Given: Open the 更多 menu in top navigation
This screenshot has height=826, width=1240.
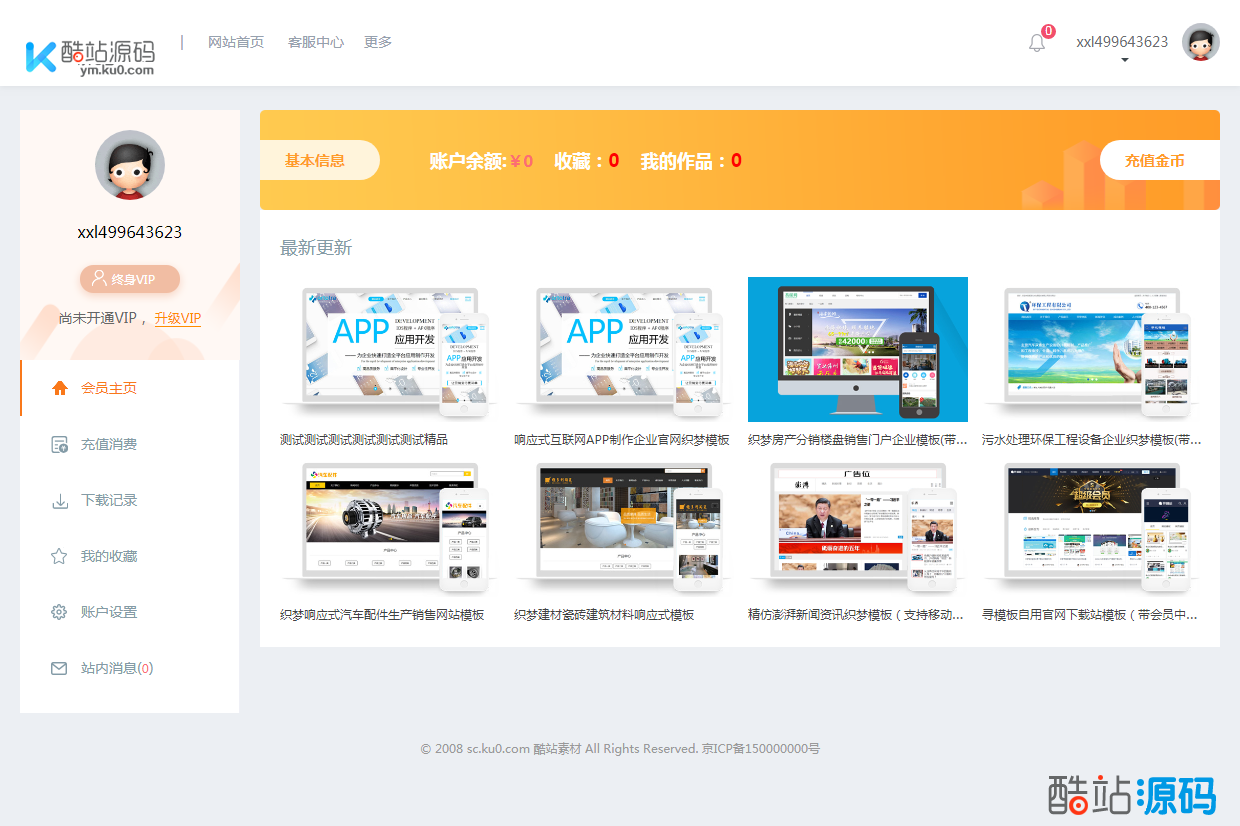Looking at the screenshot, I should coord(378,42).
